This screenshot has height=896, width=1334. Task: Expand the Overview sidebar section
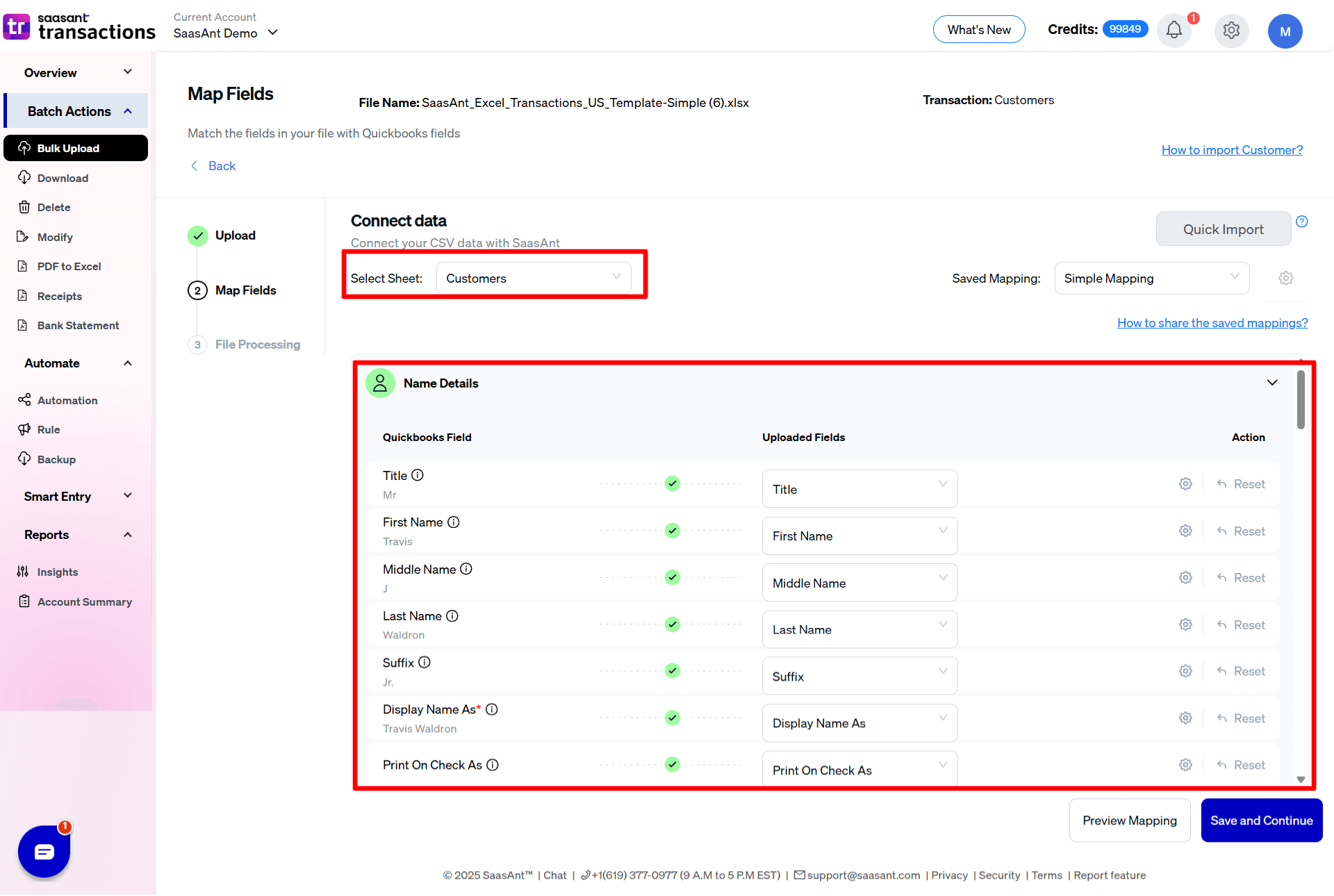coord(76,73)
